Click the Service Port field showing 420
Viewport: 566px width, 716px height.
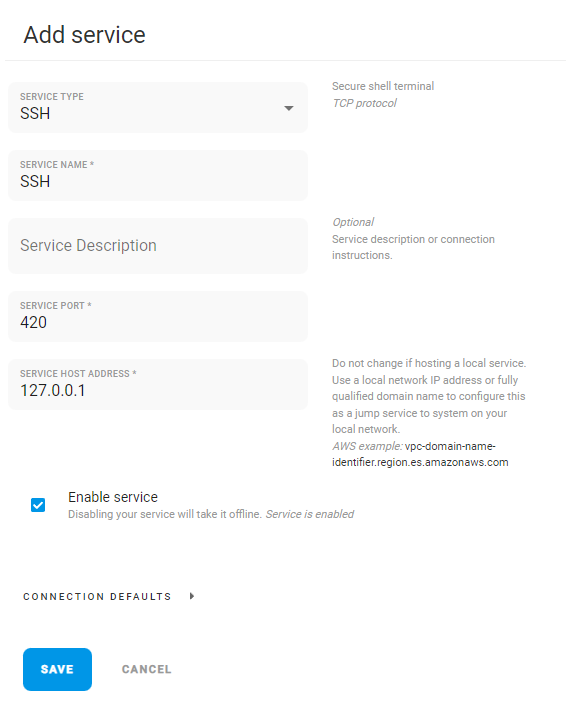coord(158,316)
